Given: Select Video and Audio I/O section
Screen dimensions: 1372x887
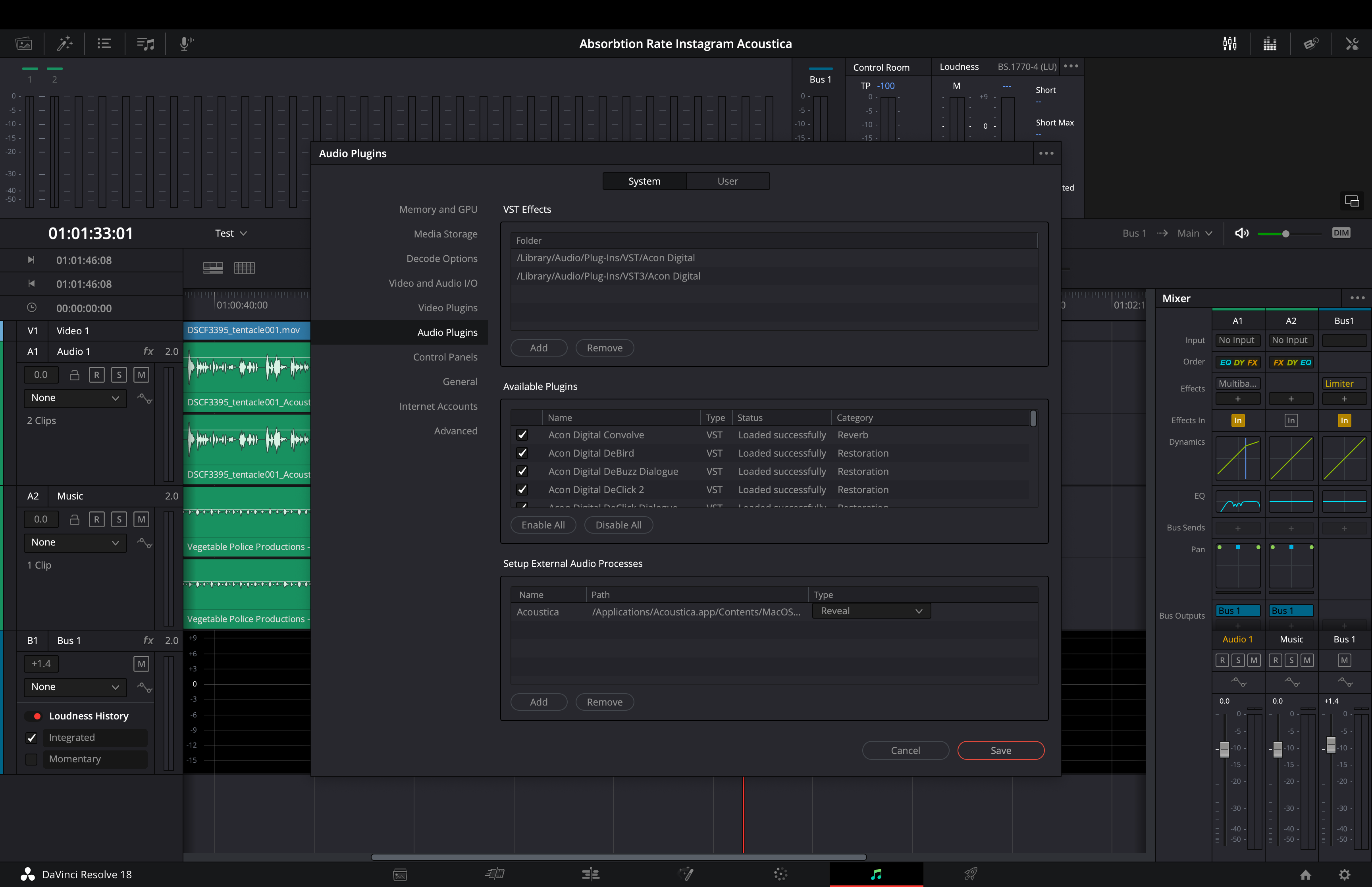Looking at the screenshot, I should pos(433,283).
